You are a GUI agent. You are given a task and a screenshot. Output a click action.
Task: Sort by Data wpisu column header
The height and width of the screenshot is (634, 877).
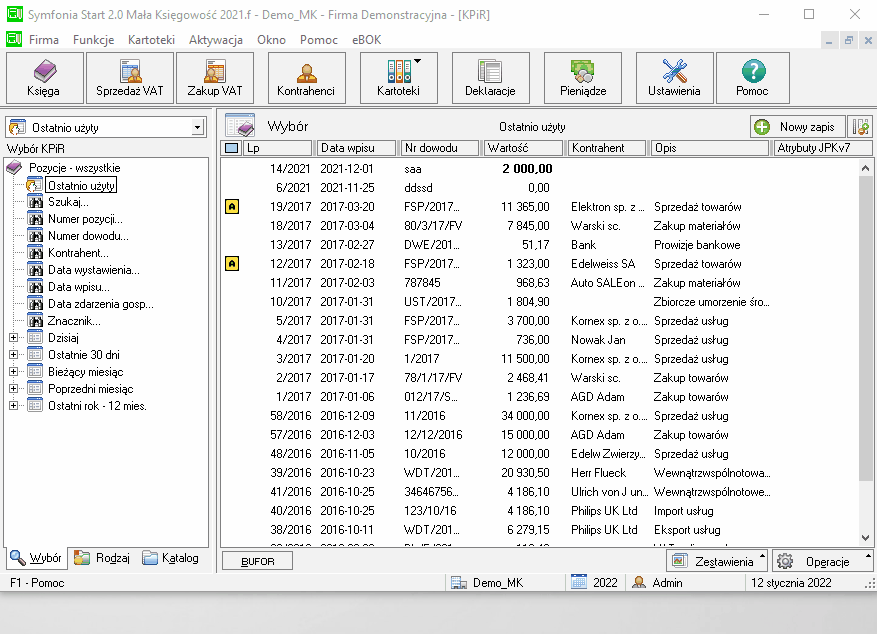pyautogui.click(x=356, y=148)
